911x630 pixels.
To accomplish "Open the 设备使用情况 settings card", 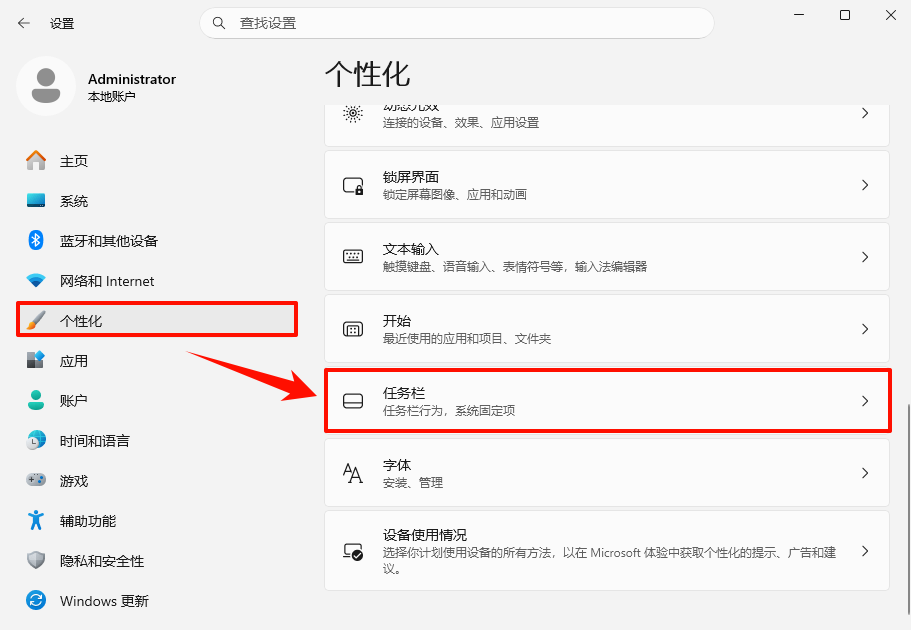I will [x=607, y=551].
